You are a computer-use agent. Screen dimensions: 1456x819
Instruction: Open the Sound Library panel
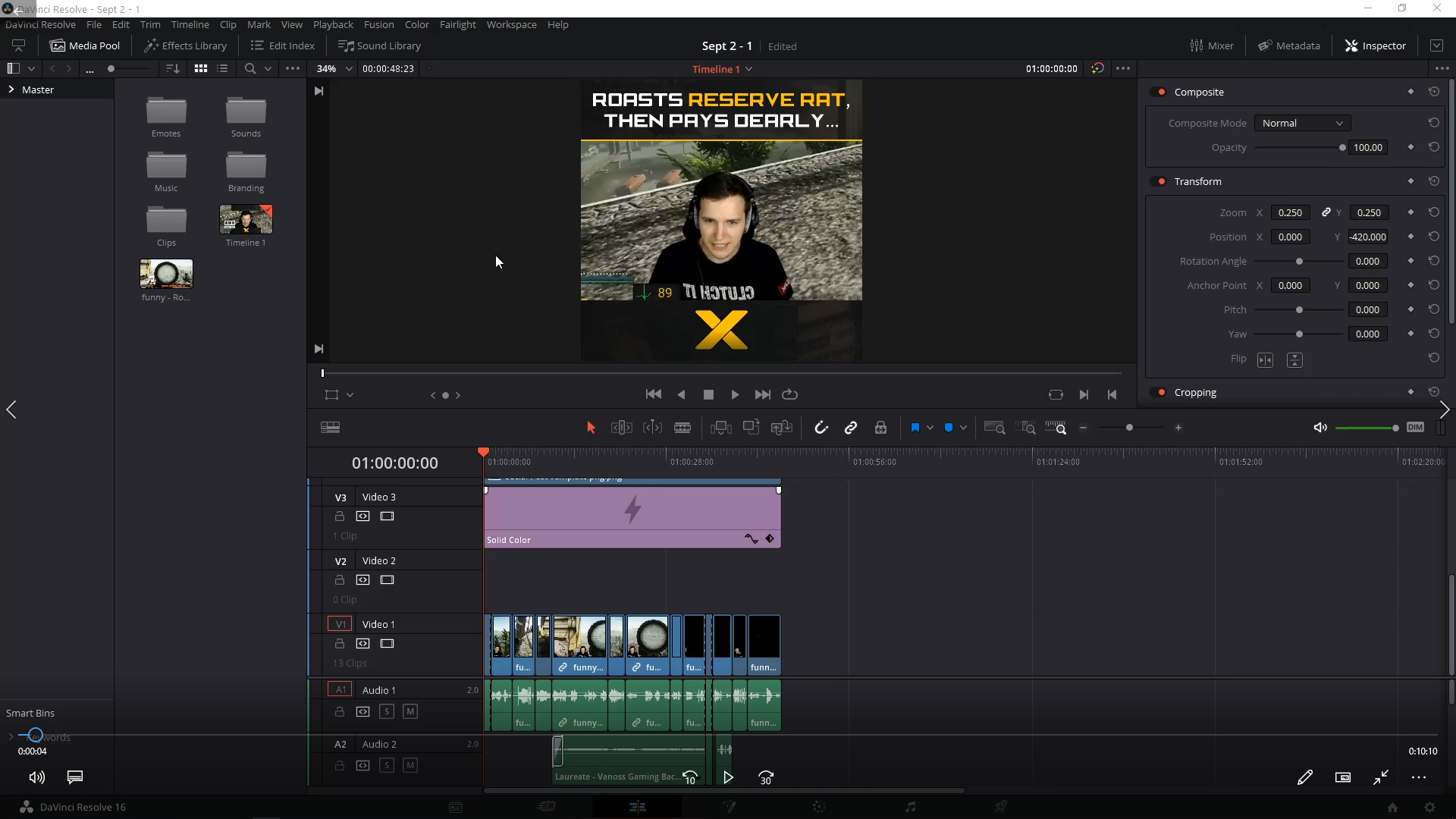coord(379,45)
